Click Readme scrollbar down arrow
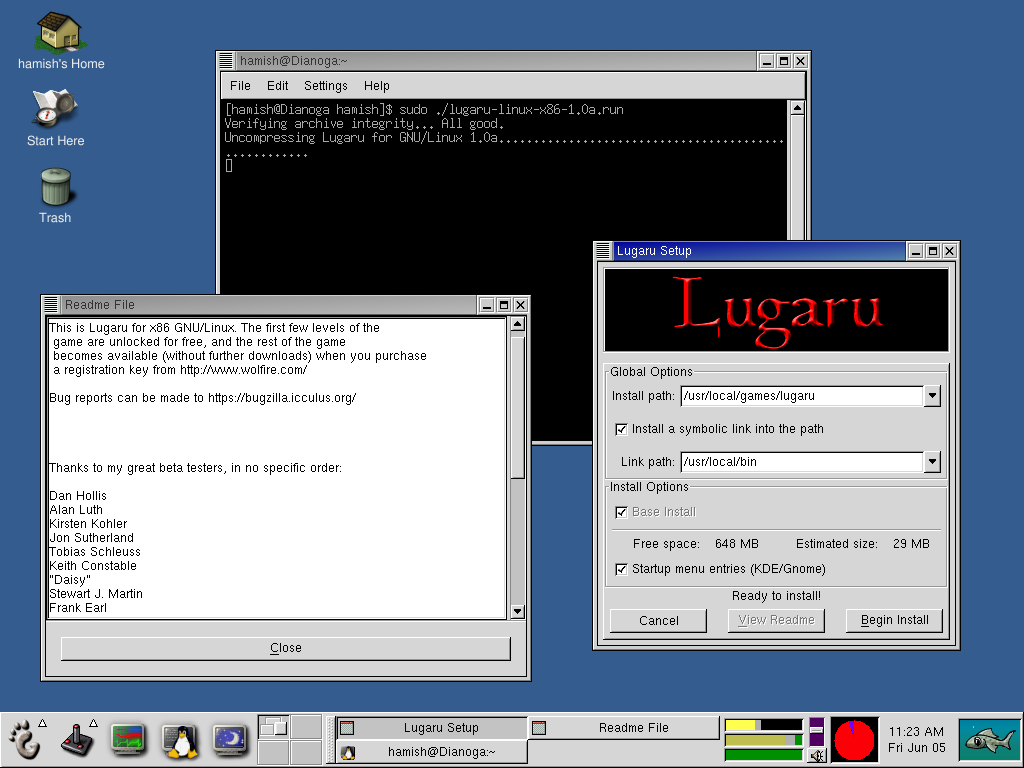Image resolution: width=1024 pixels, height=768 pixels. pyautogui.click(x=517, y=612)
